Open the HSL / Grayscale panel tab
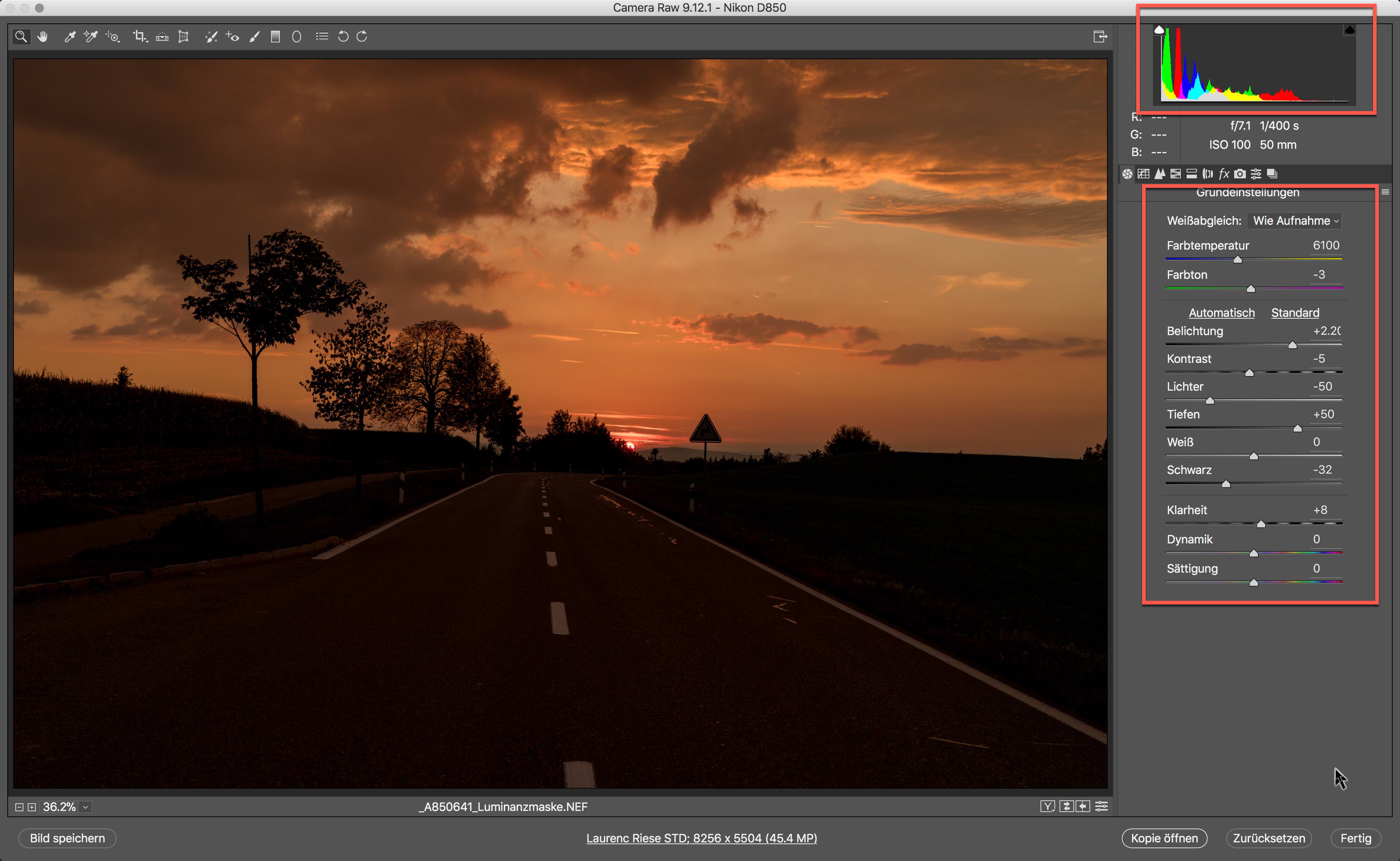The height and width of the screenshot is (861, 1400). 1175,174
